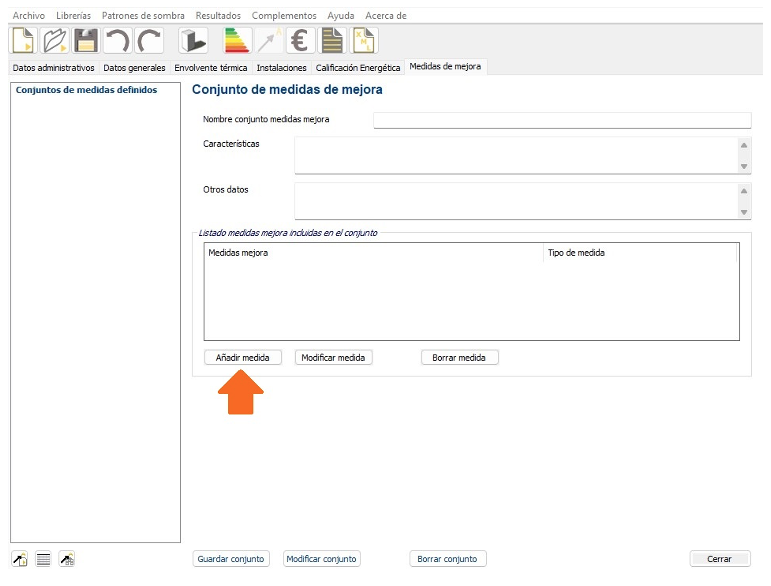The height and width of the screenshot is (586, 771).
Task: Click the report document icon
Action: [331, 41]
